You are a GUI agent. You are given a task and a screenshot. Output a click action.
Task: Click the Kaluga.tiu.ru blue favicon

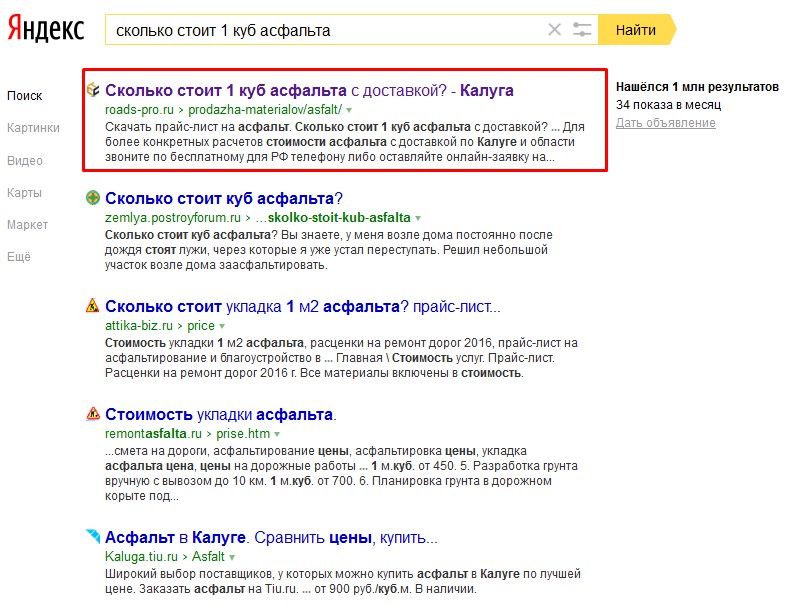(x=93, y=536)
